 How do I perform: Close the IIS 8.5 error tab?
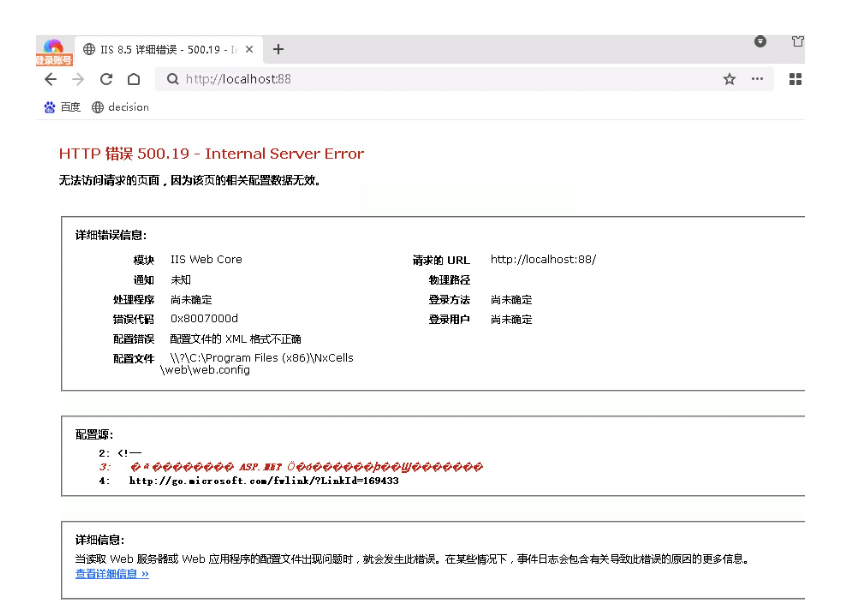[249, 49]
